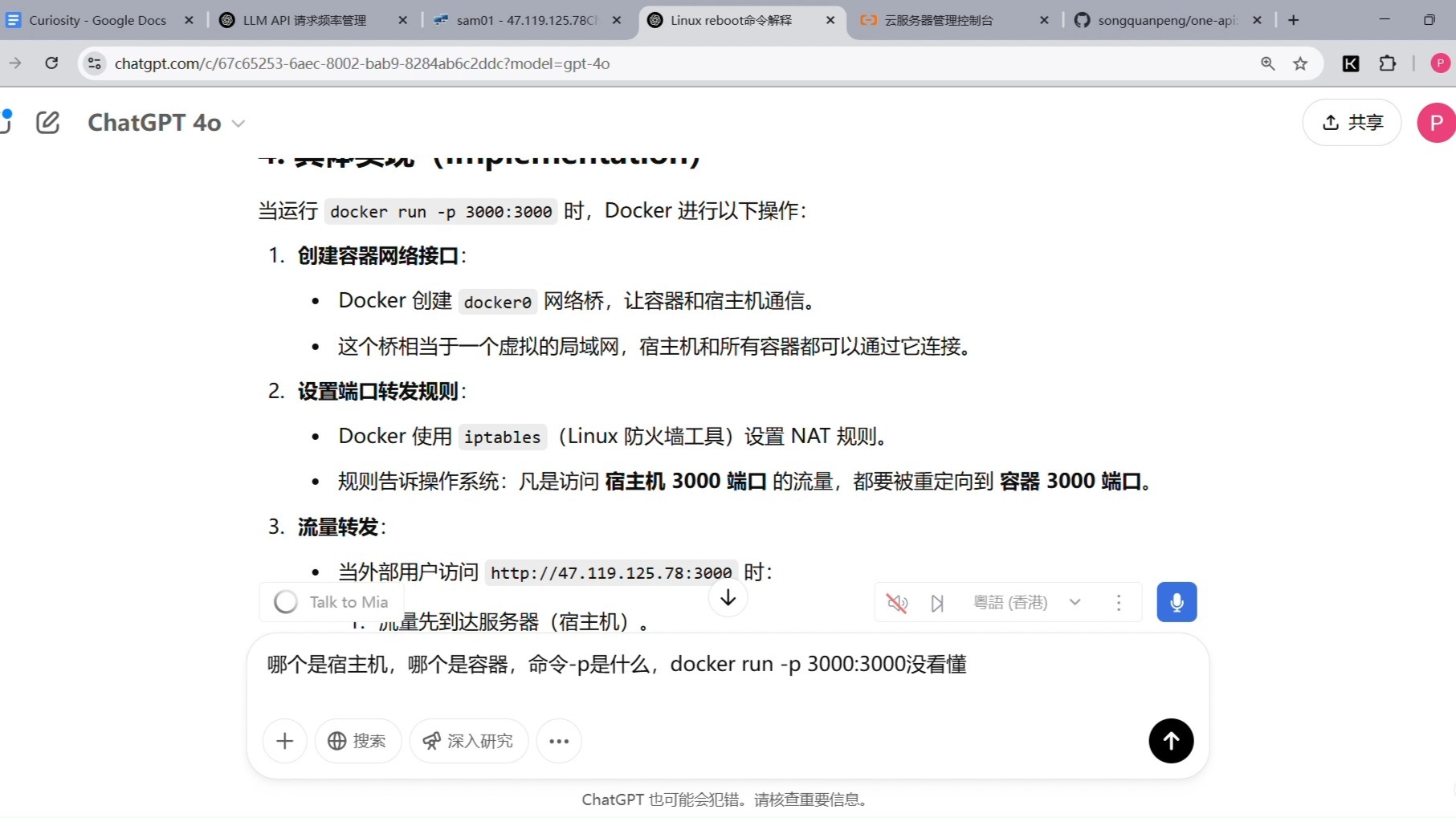Viewport: 1456px width, 818px height.
Task: Enable 搜索 web search mode
Action: coord(358,740)
